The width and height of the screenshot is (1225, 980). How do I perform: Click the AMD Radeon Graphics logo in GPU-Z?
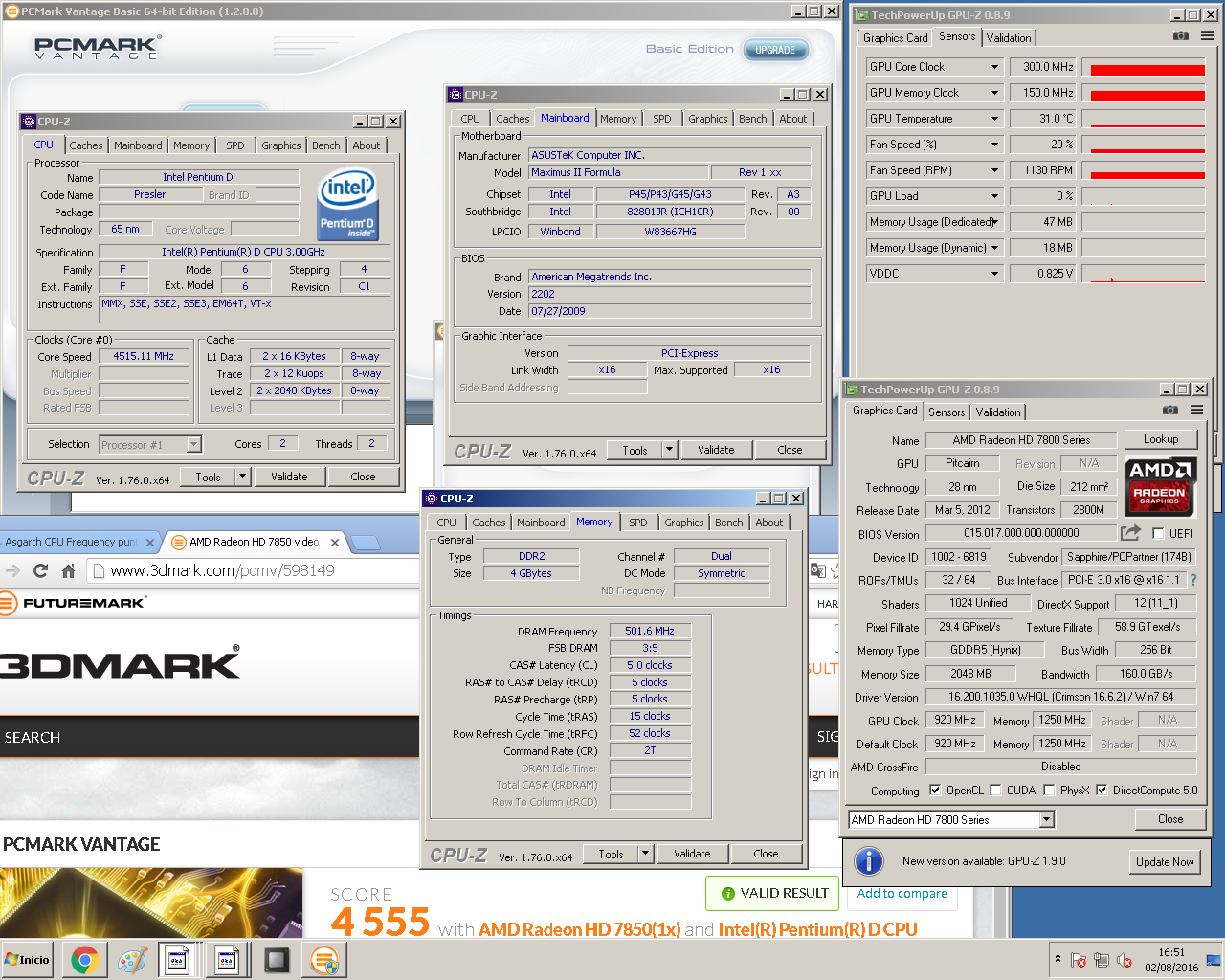tap(1159, 485)
